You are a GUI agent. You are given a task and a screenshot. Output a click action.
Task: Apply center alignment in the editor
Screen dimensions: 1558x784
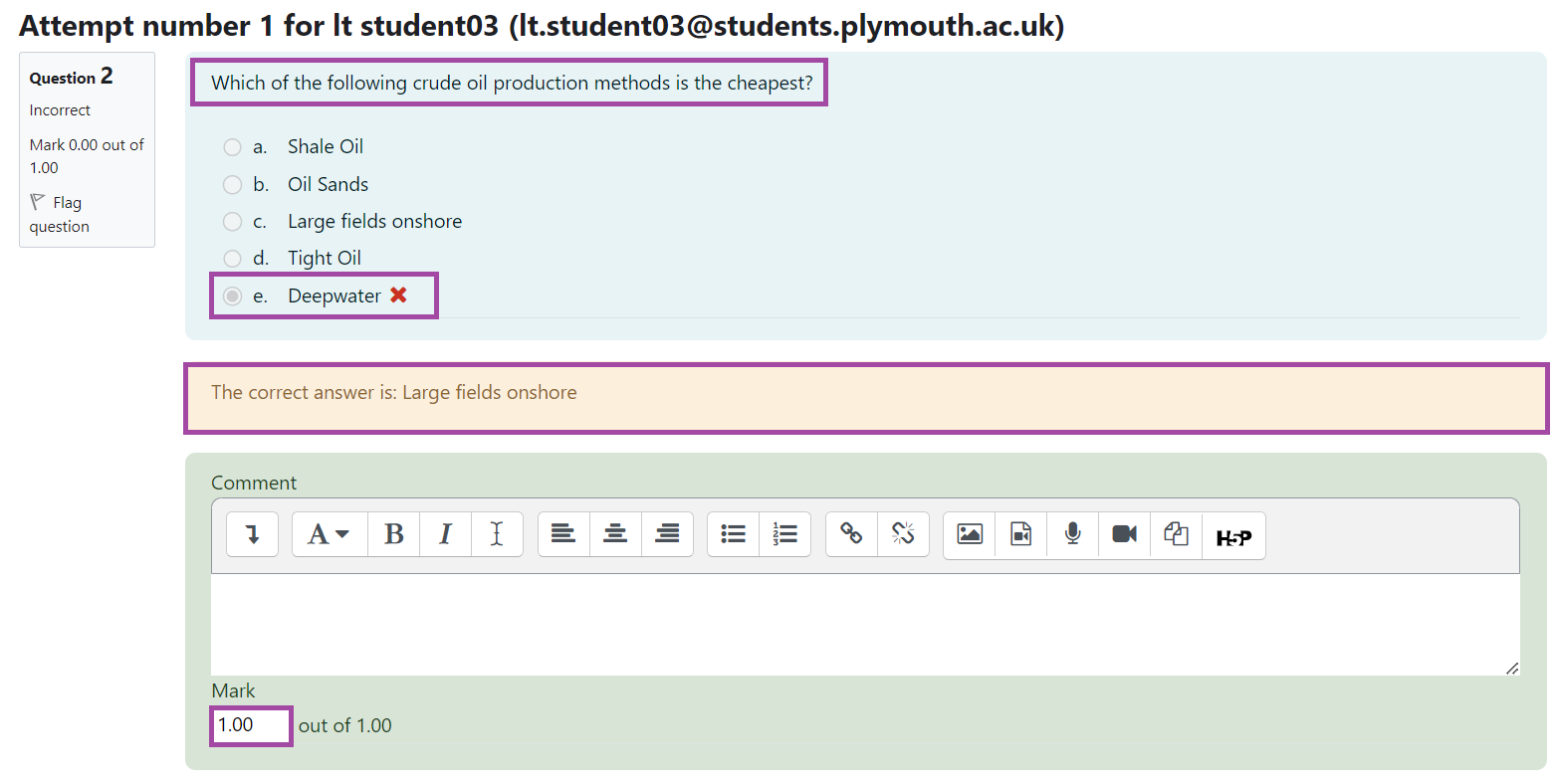tap(615, 534)
